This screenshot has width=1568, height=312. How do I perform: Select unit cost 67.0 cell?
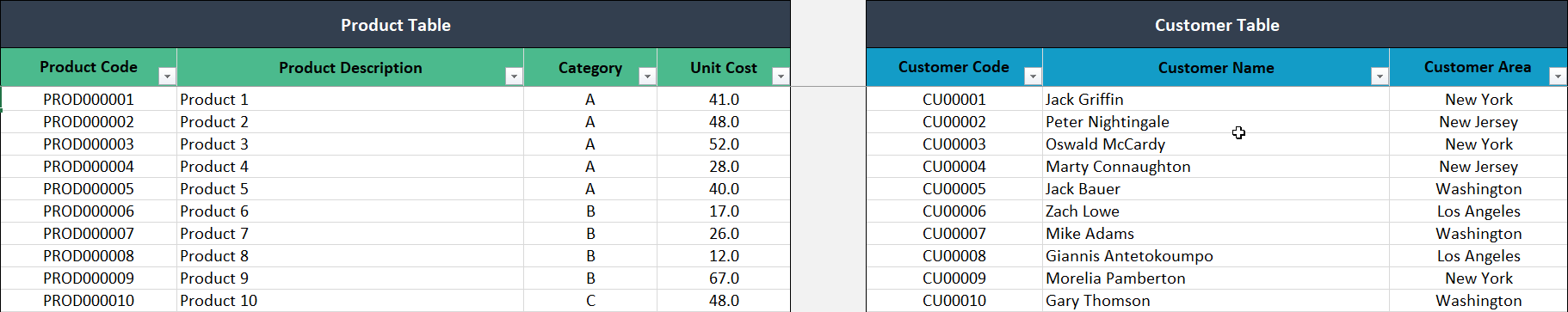(724, 278)
